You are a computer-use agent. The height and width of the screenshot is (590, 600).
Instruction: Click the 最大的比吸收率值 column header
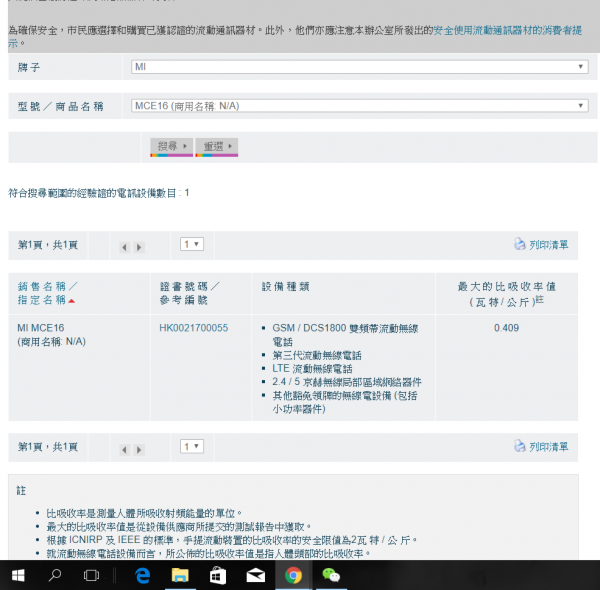click(x=506, y=294)
